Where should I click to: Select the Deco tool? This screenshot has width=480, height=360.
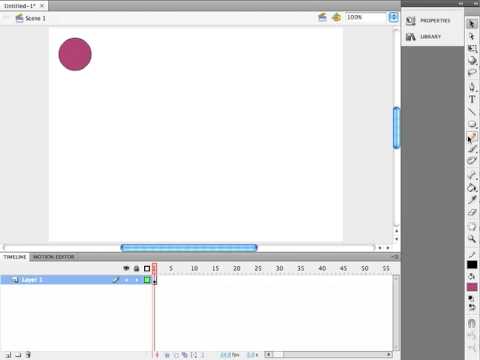(472, 161)
